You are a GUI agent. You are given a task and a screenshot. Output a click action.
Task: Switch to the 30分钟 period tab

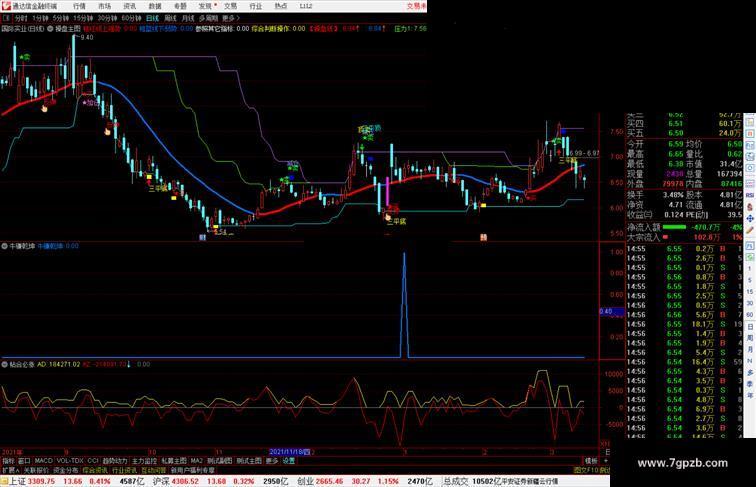pos(107,18)
